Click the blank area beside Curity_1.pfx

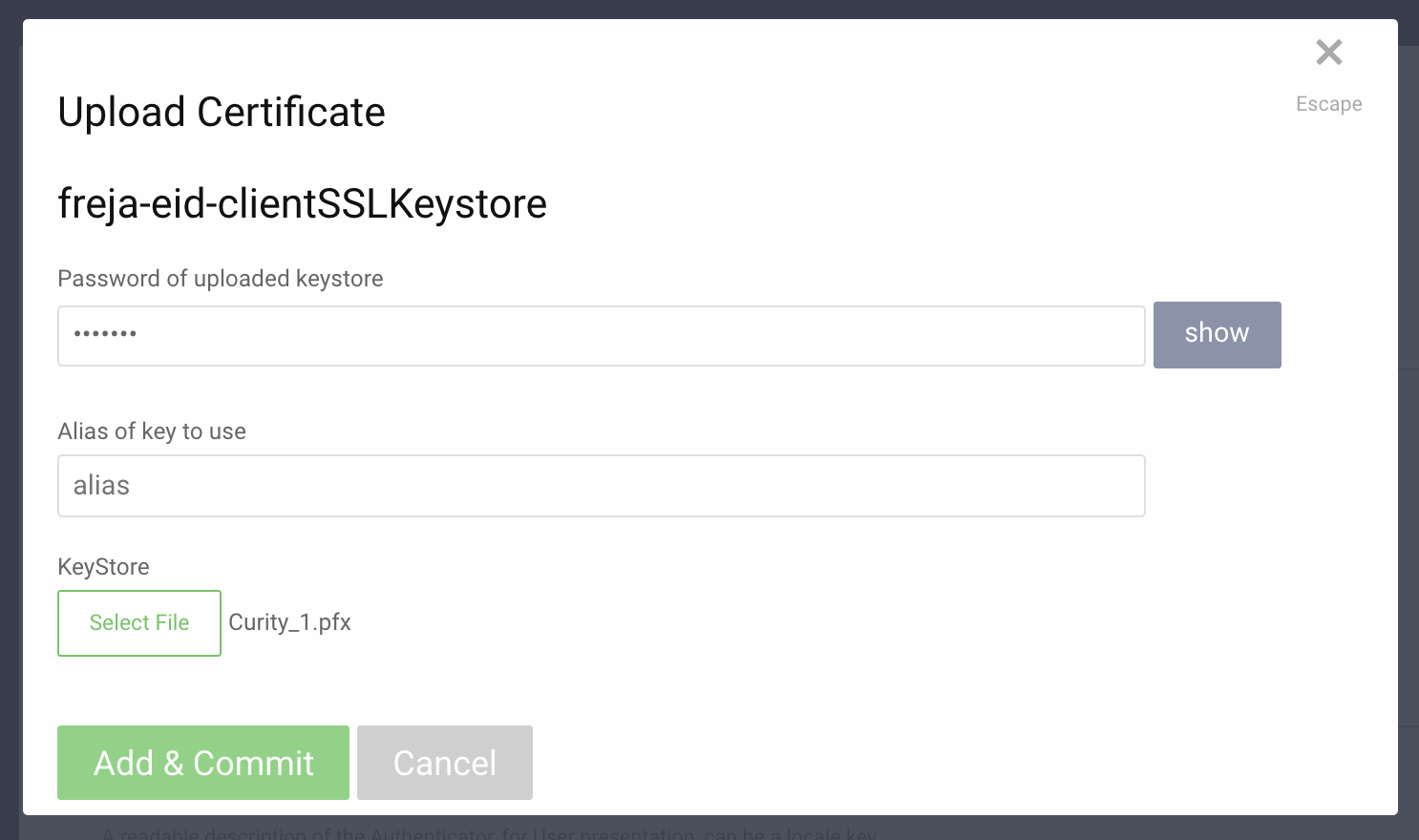(764, 622)
